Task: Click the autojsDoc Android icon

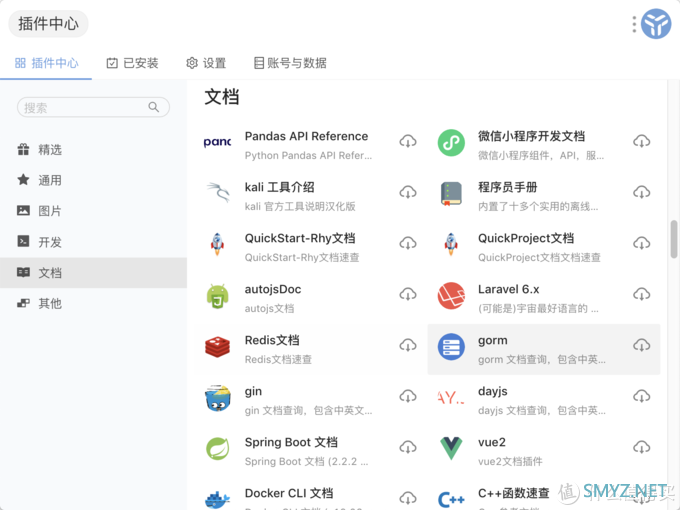Action: 217,296
